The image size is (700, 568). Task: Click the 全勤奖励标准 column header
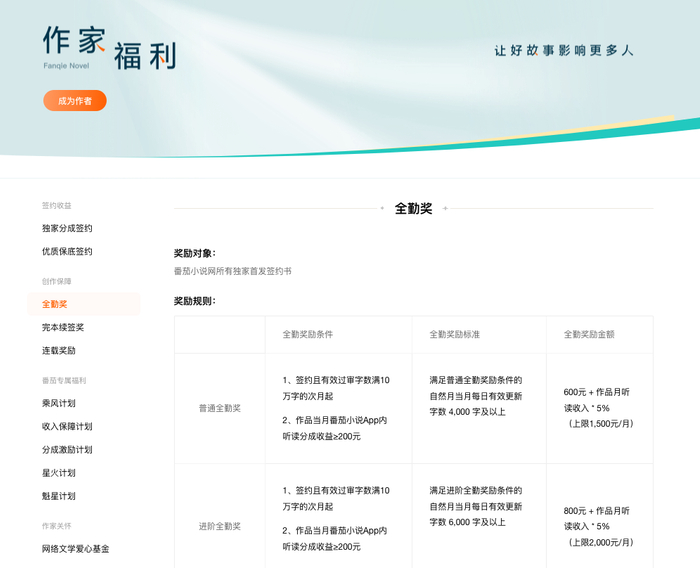click(454, 334)
